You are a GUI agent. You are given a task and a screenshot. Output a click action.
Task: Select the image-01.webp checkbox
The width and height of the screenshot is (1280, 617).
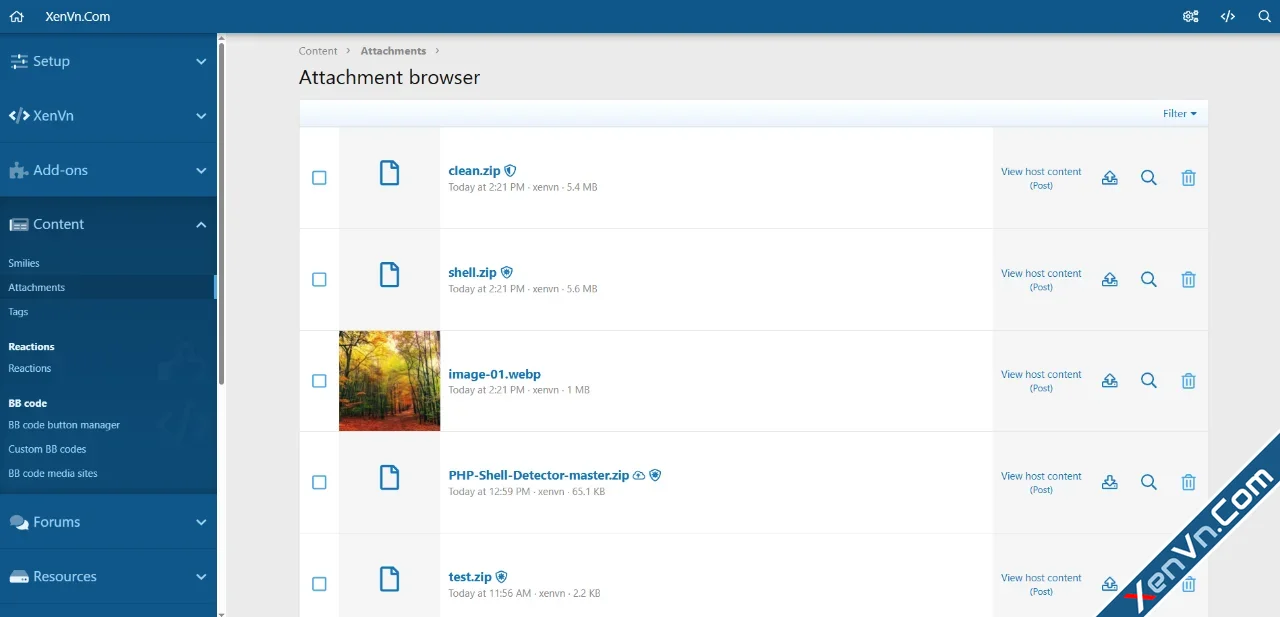[319, 381]
